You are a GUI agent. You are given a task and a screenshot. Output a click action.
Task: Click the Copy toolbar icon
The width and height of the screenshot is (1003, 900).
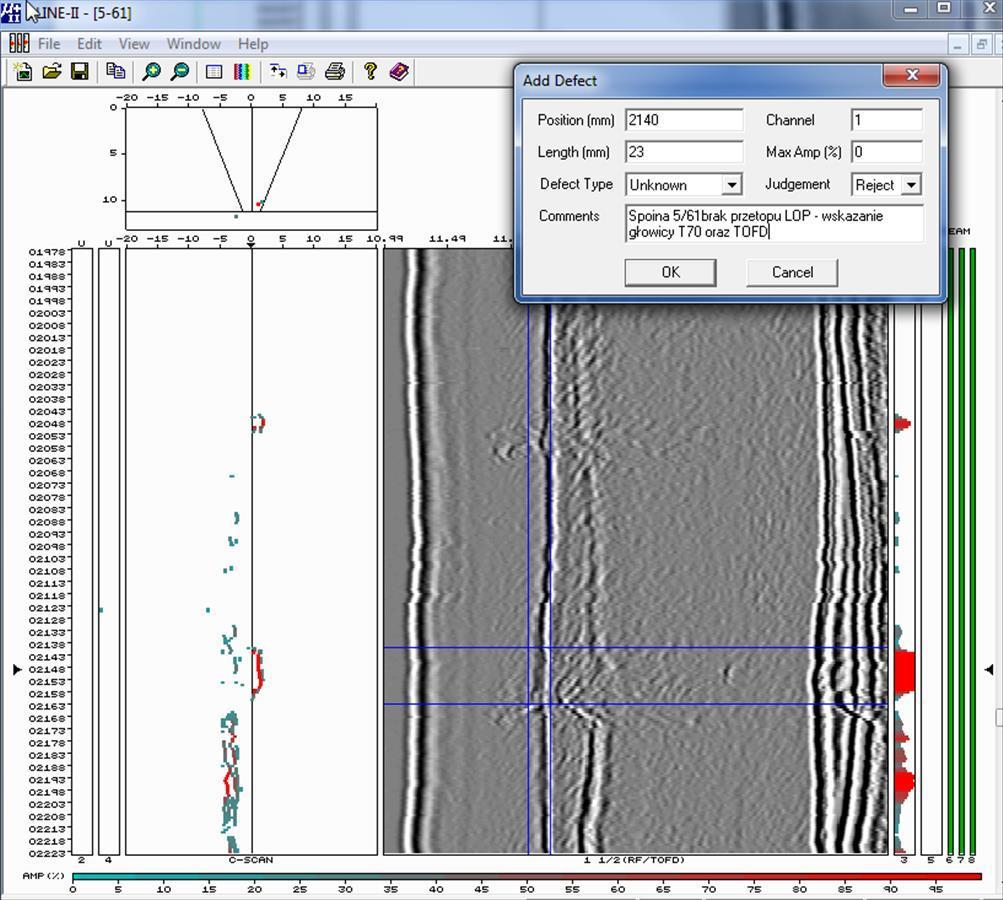coord(116,72)
